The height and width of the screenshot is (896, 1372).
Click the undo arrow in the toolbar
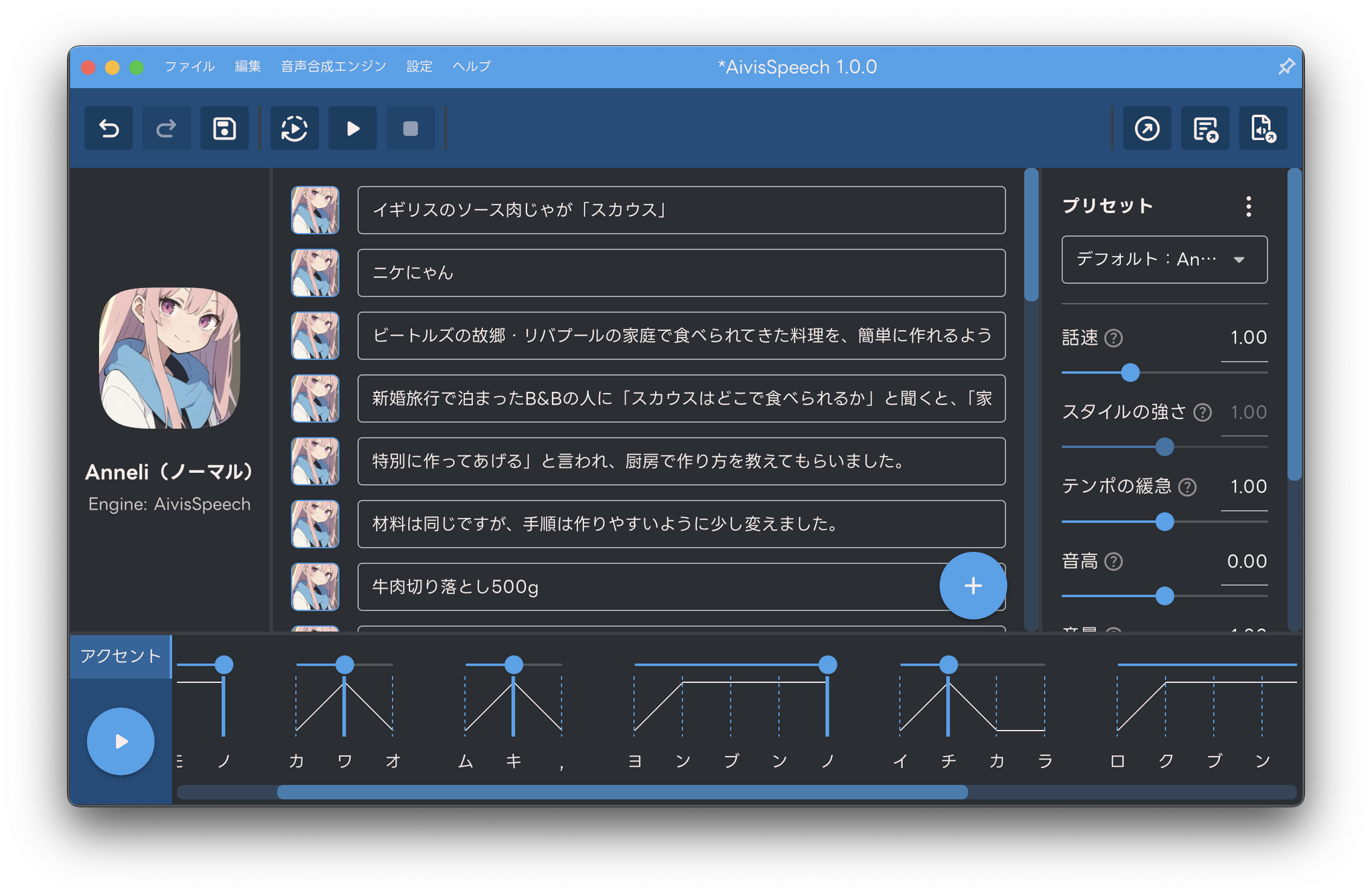(x=109, y=128)
